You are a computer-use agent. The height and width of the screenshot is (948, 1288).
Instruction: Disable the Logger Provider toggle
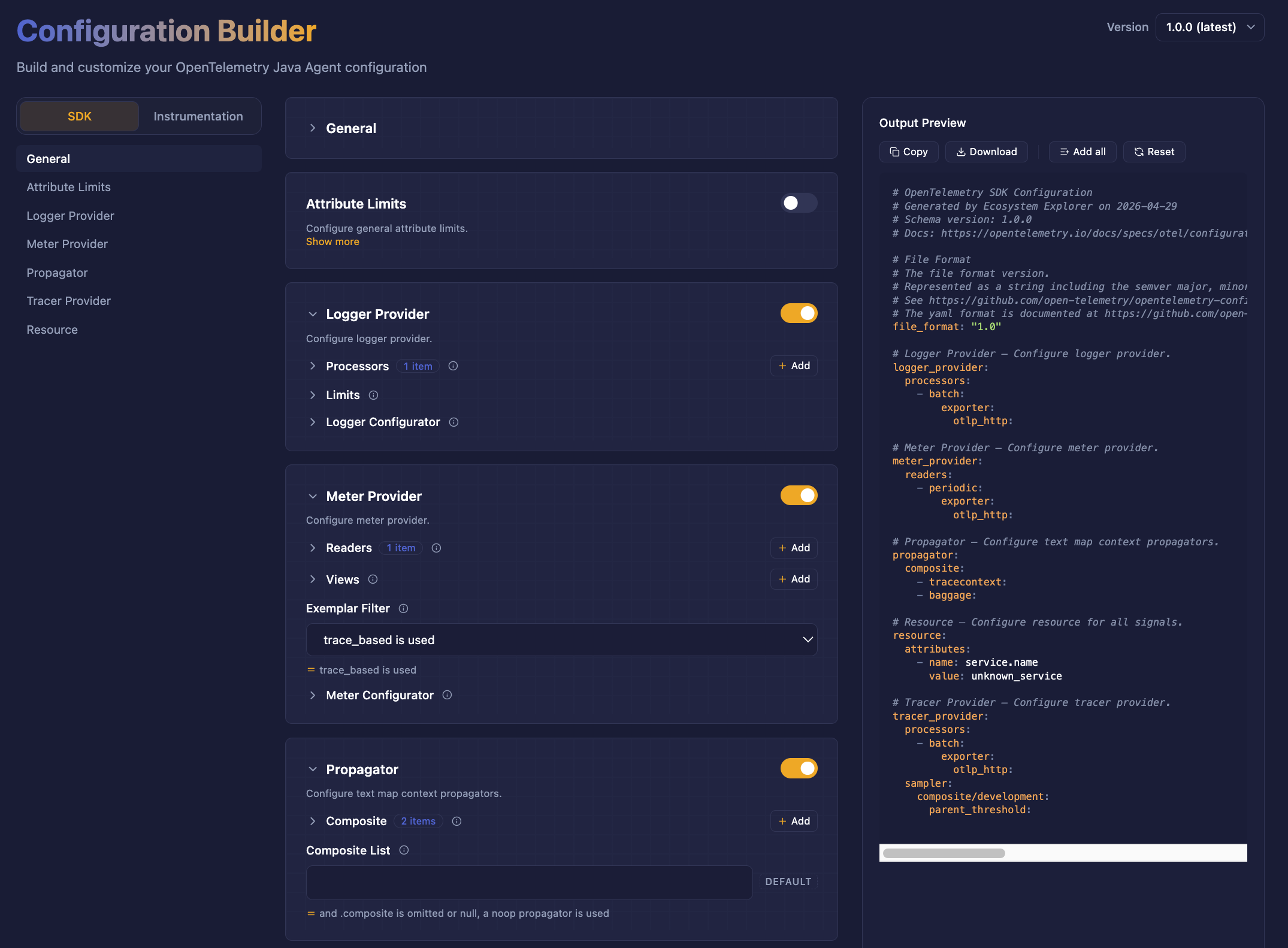[x=799, y=313]
